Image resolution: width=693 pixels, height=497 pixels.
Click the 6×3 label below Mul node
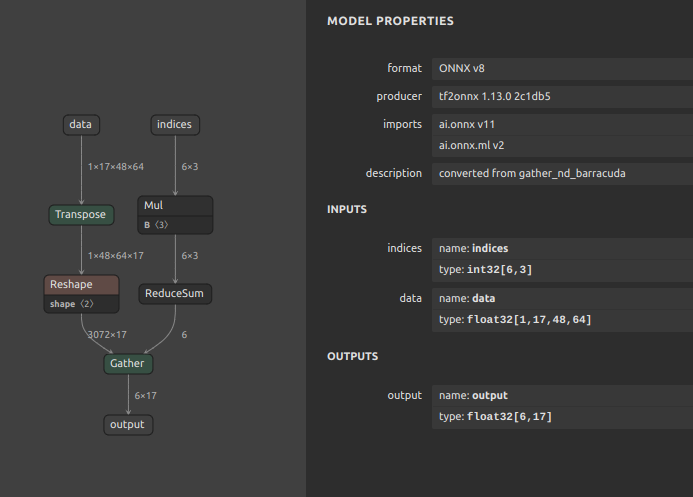click(190, 256)
